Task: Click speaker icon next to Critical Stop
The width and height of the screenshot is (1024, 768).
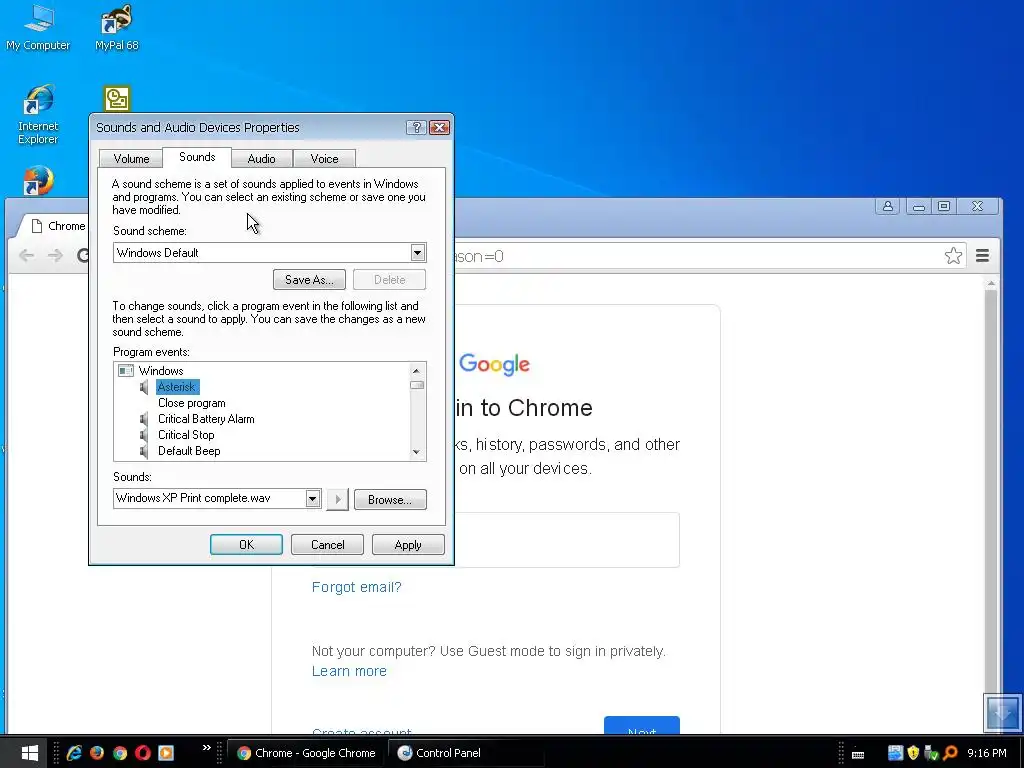Action: [x=144, y=435]
